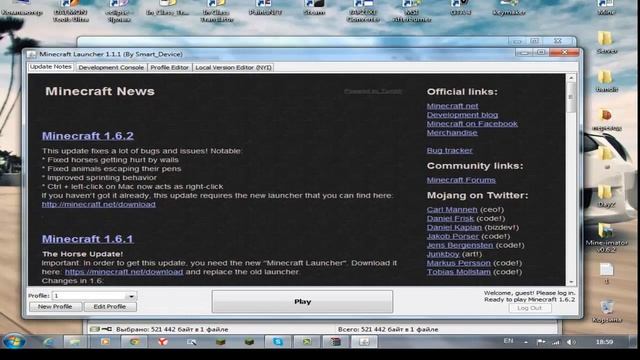
Task: Click the Minecraft Launcher title bar icon
Action: 31,54
